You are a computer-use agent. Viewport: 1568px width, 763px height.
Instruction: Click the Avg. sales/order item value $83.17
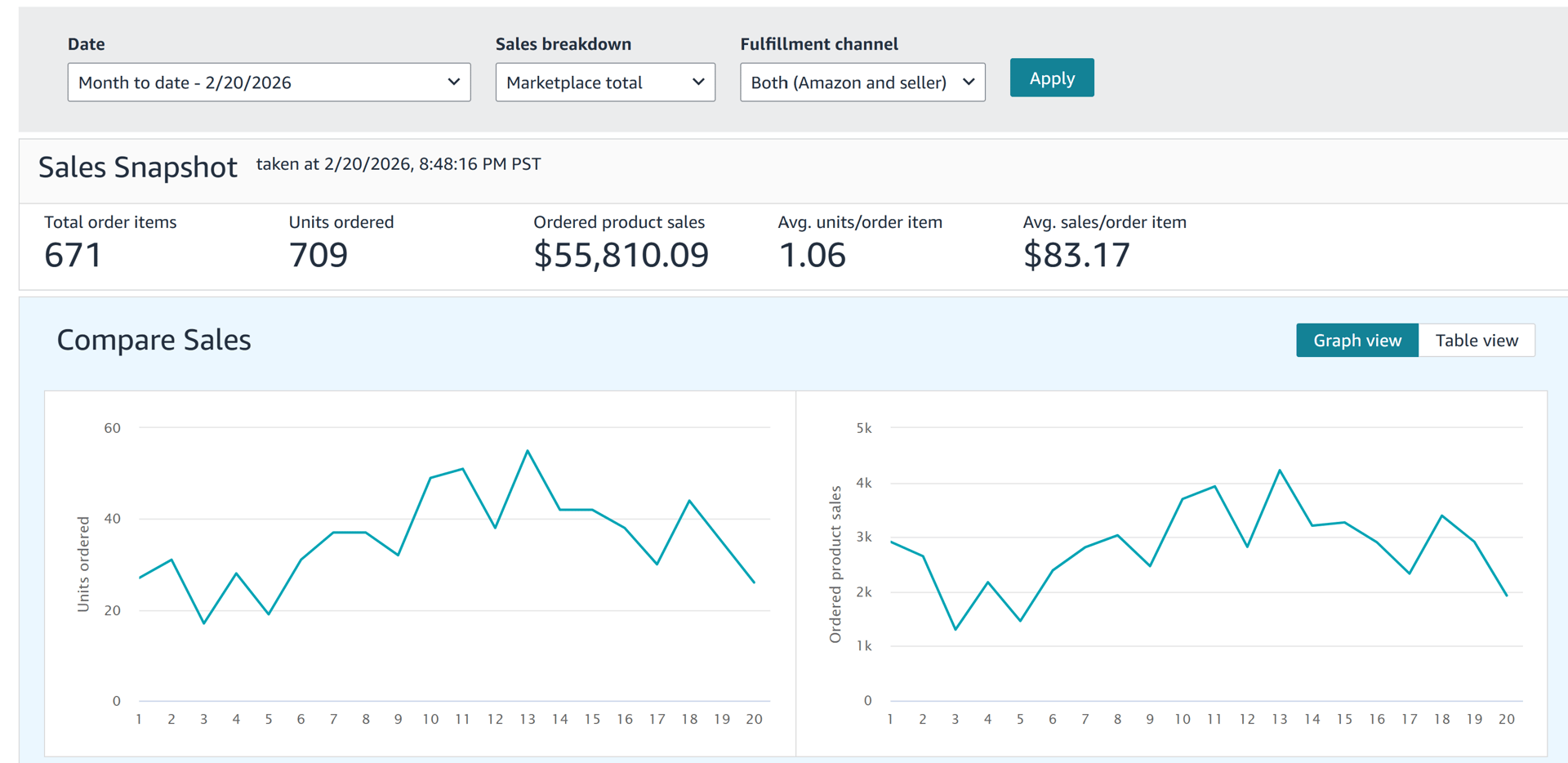coord(1076,256)
